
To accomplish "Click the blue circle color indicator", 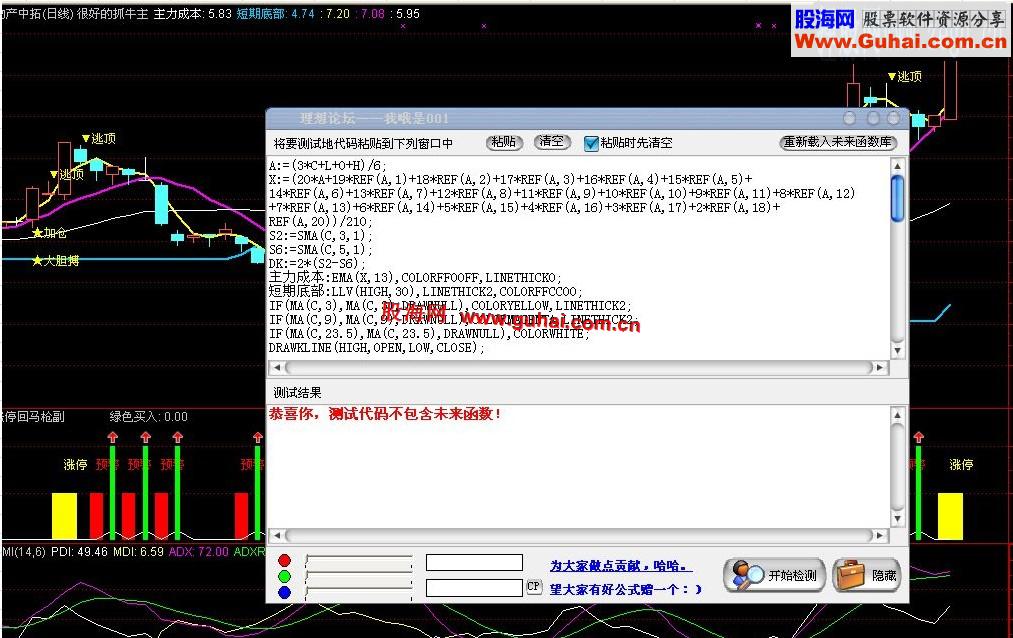I will click(x=284, y=592).
